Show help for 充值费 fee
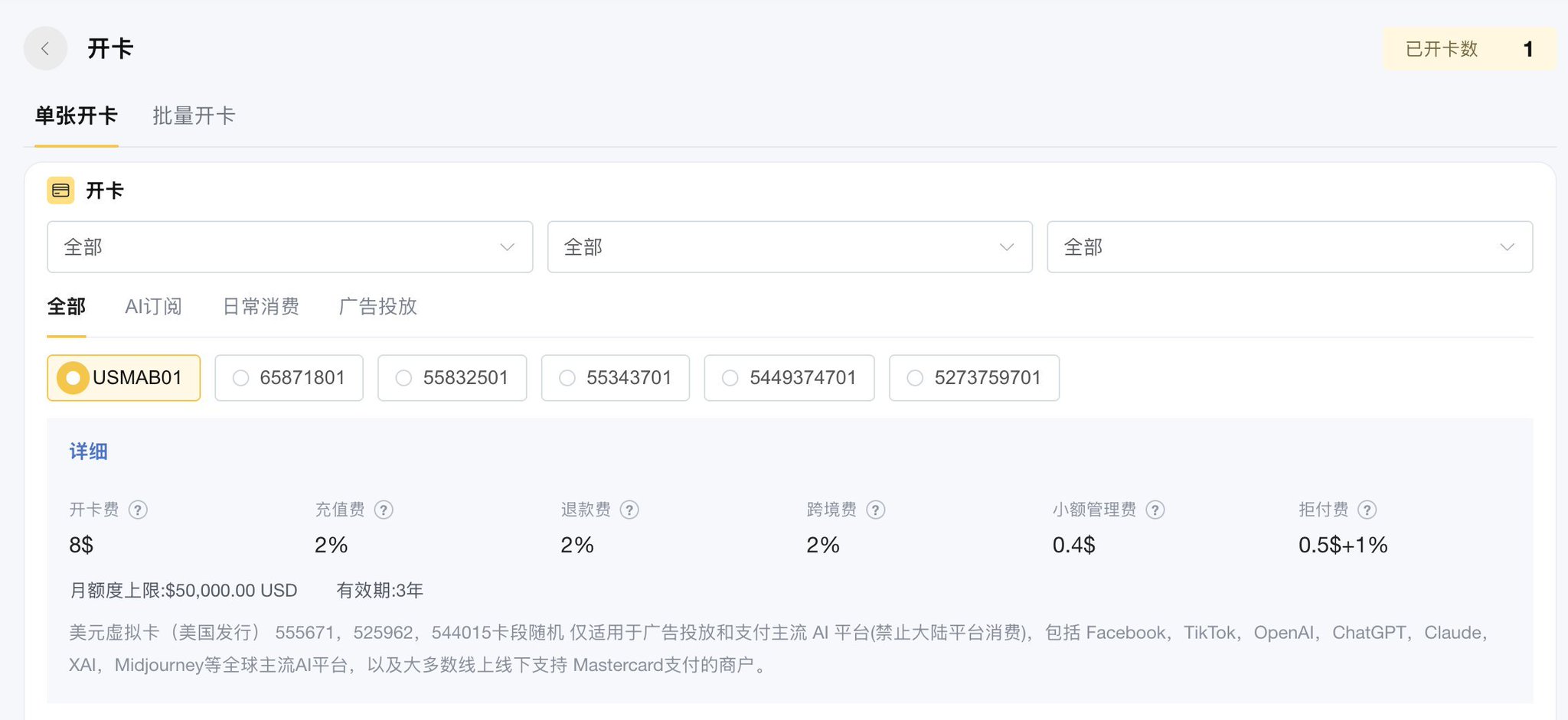This screenshot has width=1568, height=720. [384, 510]
